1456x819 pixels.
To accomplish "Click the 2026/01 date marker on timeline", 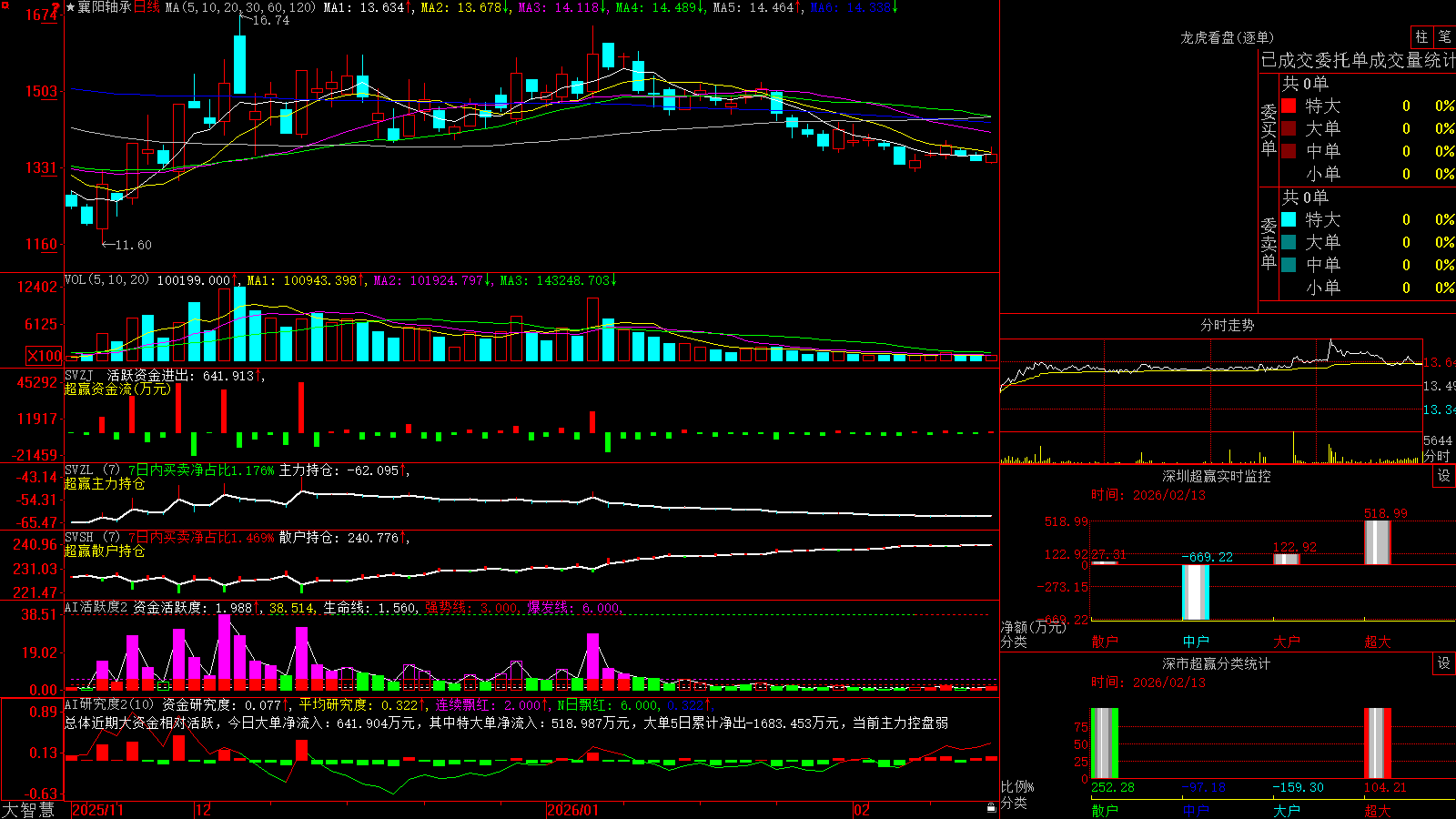I will [572, 810].
